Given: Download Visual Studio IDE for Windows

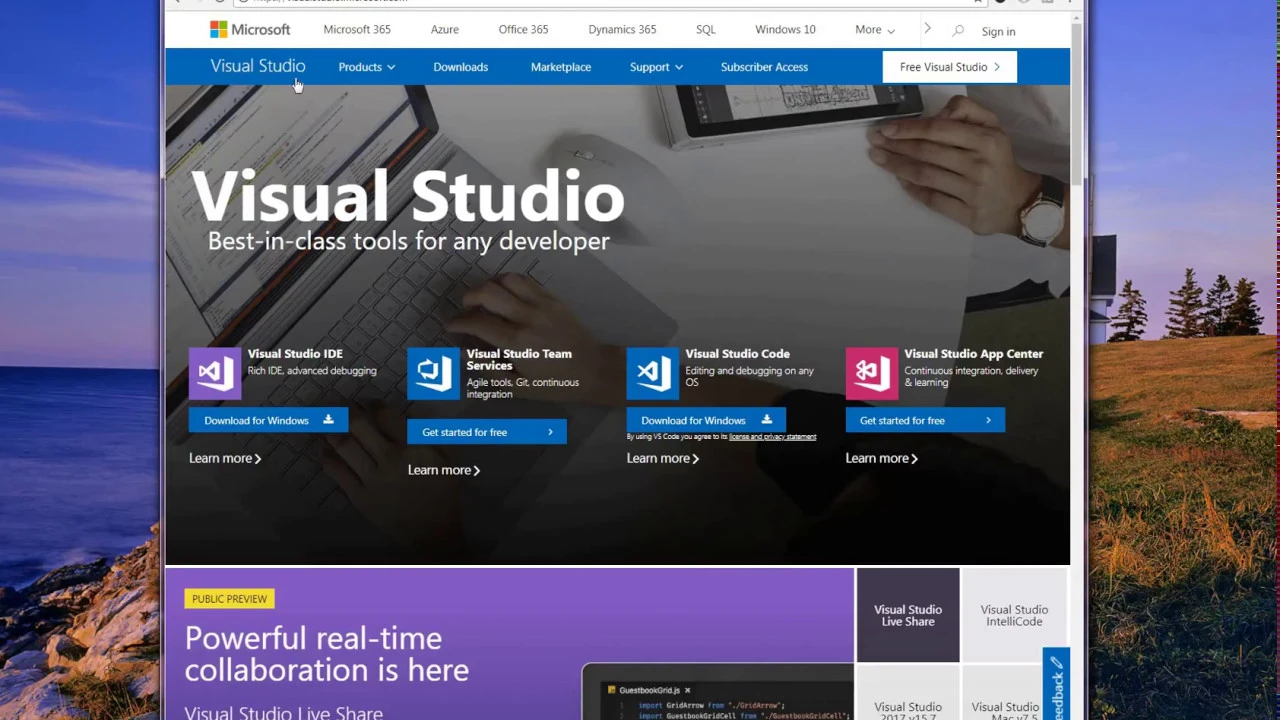Looking at the screenshot, I should tap(268, 420).
